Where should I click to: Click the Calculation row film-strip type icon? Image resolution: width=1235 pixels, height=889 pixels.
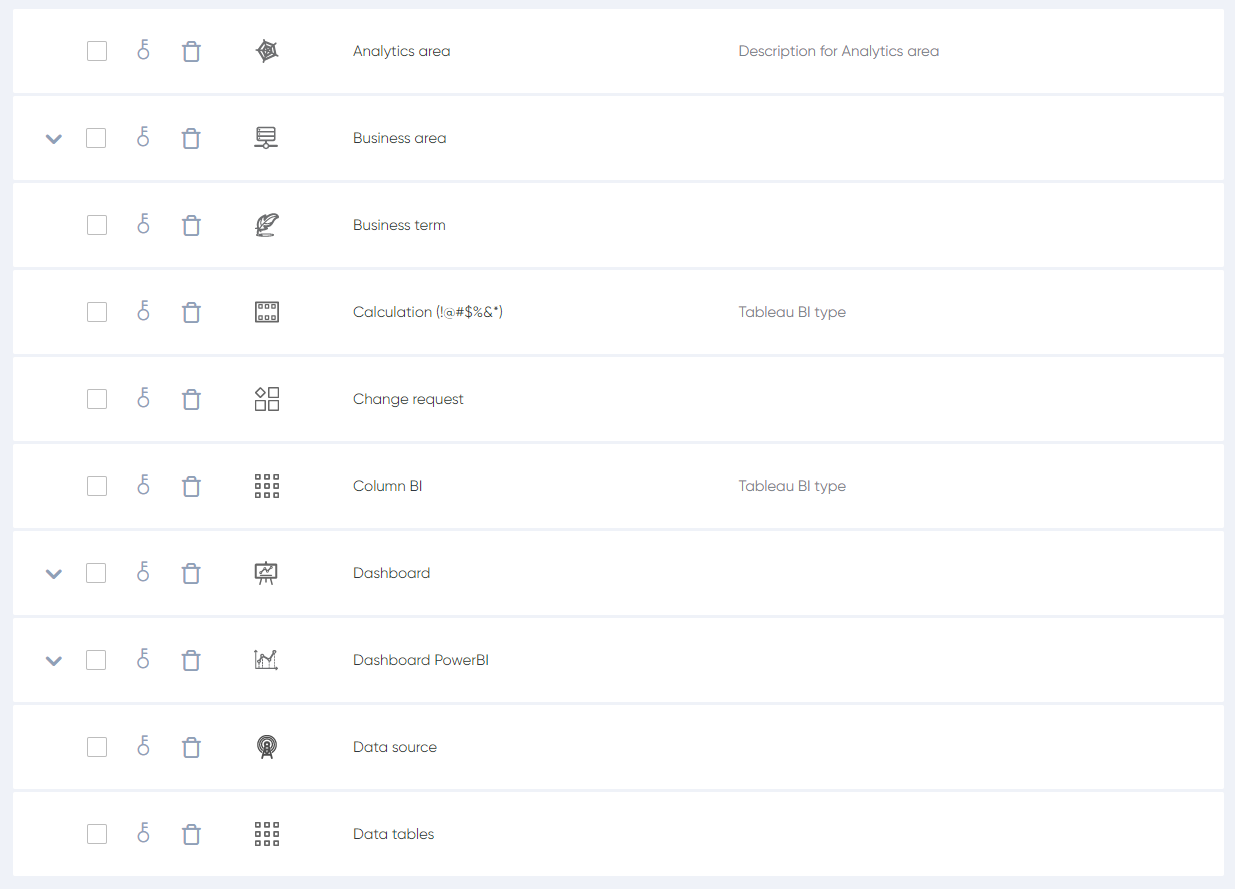point(267,312)
